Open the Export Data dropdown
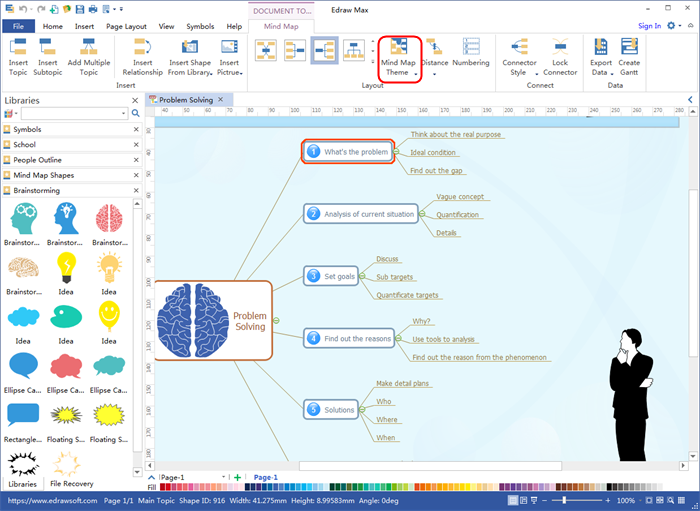Viewport: 700px width, 511px height. pos(601,57)
